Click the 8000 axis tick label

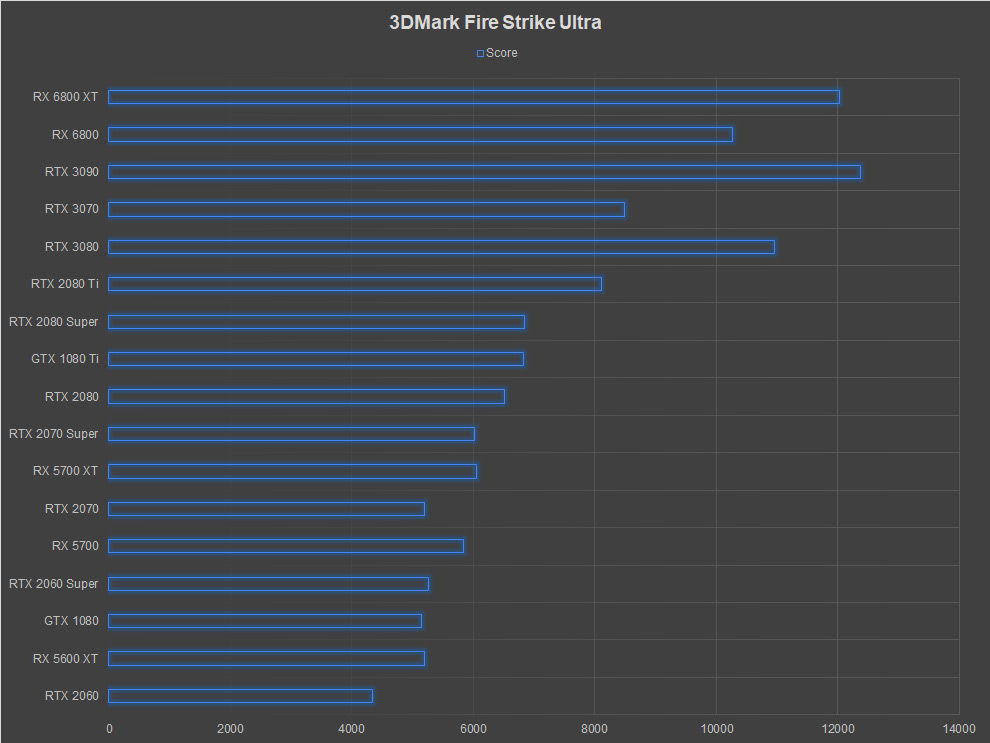(594, 728)
